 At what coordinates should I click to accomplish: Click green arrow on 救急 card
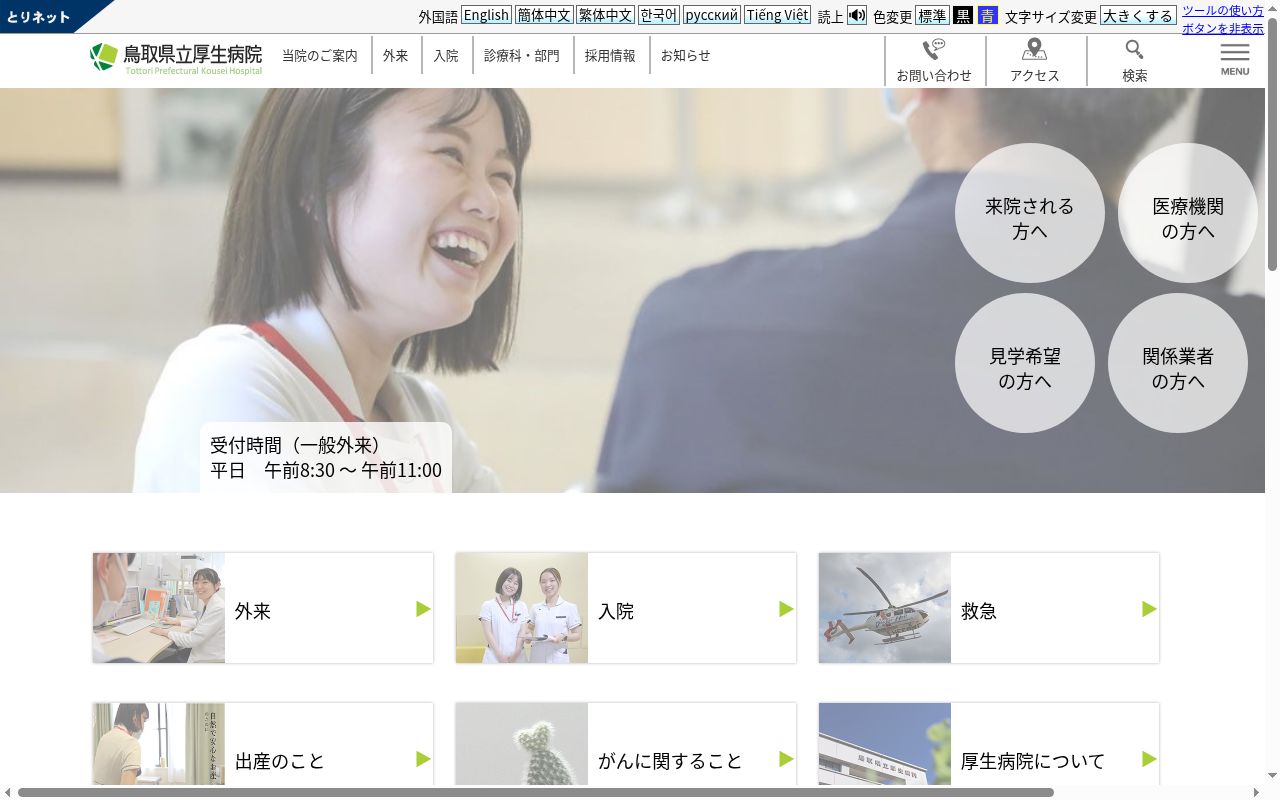[1149, 609]
